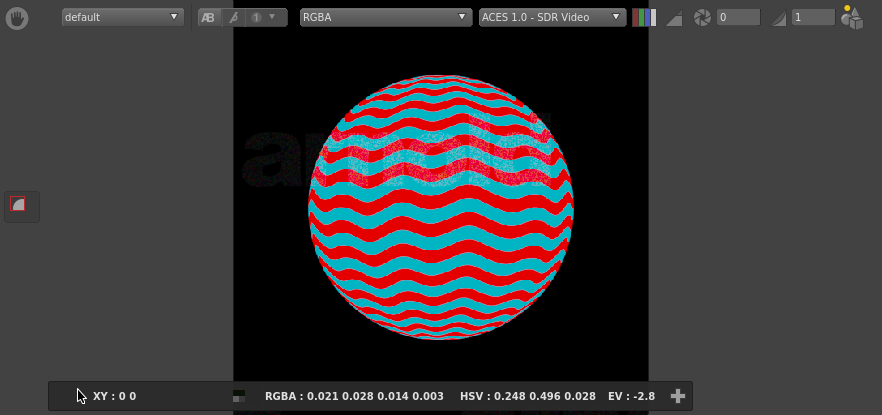Click the pixel color swatch in status bar
Image resolution: width=882 pixels, height=415 pixels.
[238, 396]
